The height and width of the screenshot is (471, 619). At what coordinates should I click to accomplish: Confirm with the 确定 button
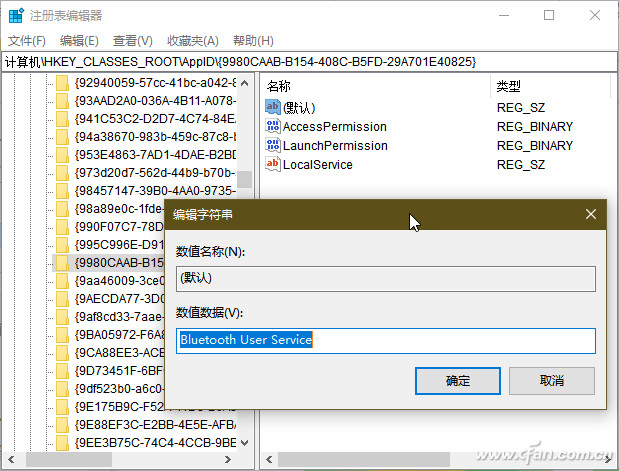click(458, 381)
